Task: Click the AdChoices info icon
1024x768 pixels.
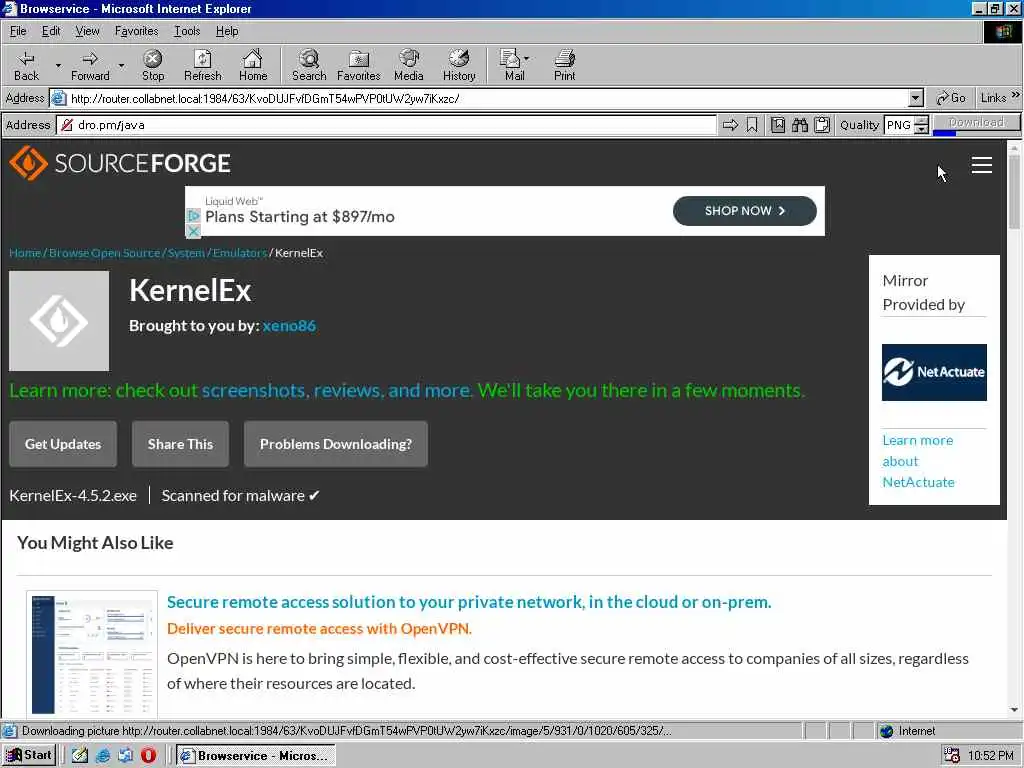Action: [193, 216]
